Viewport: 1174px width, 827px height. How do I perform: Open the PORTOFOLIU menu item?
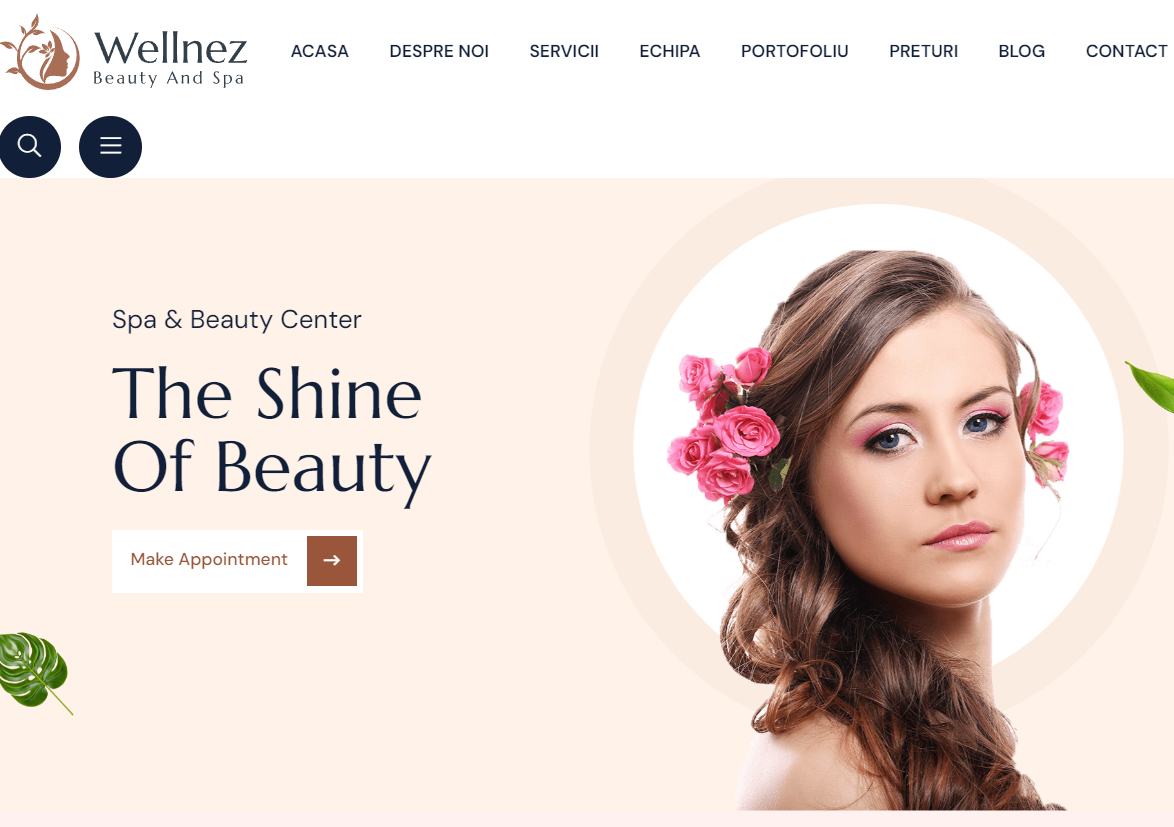[794, 52]
